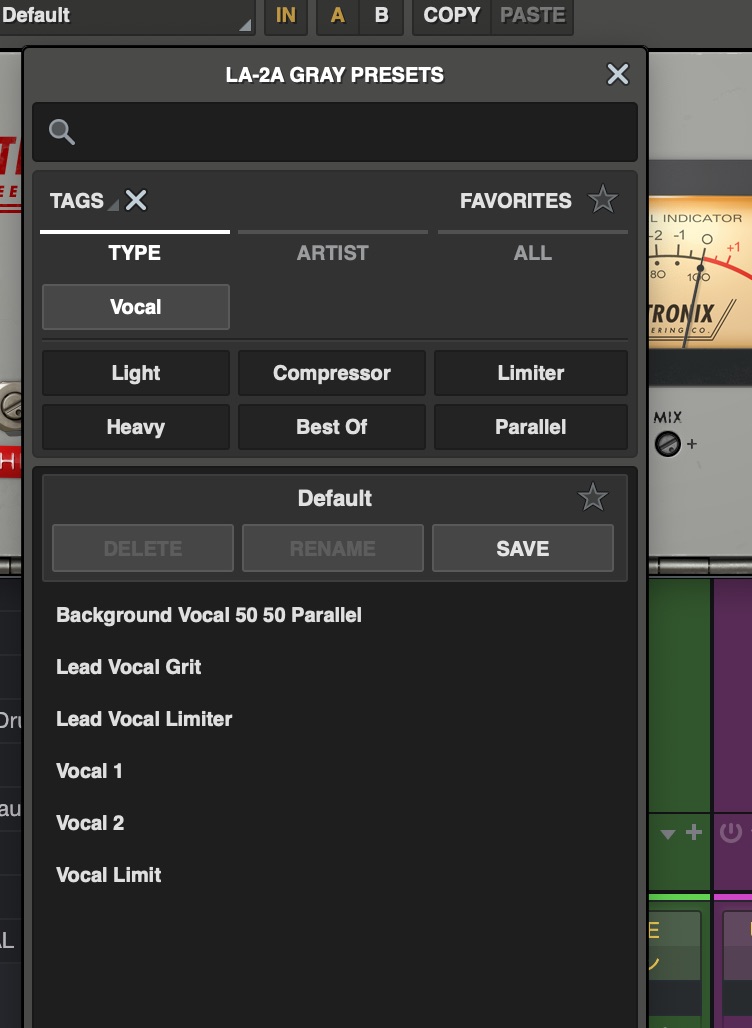Switch to the ALL tab

pyautogui.click(x=532, y=253)
